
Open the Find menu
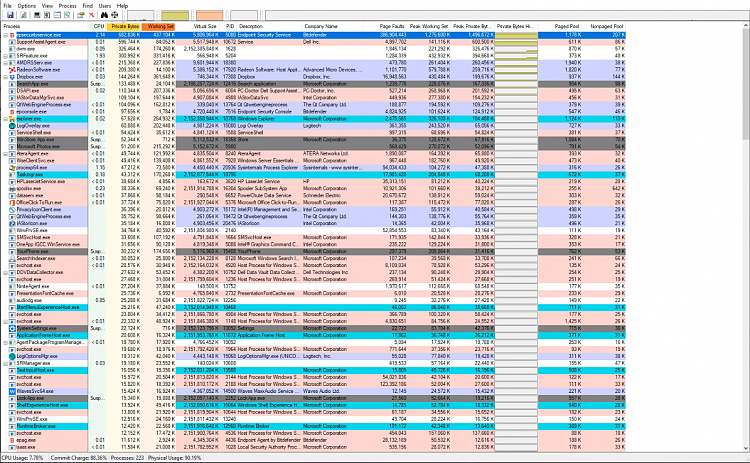pyautogui.click(x=88, y=6)
